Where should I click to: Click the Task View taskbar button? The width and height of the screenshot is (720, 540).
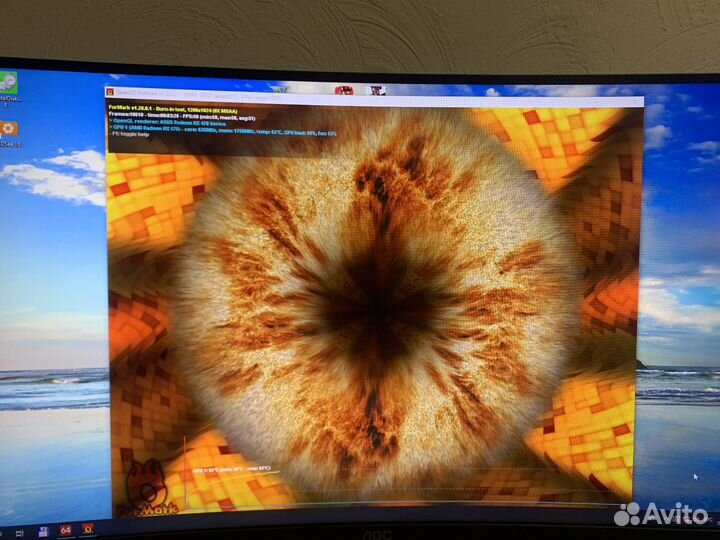point(20,534)
